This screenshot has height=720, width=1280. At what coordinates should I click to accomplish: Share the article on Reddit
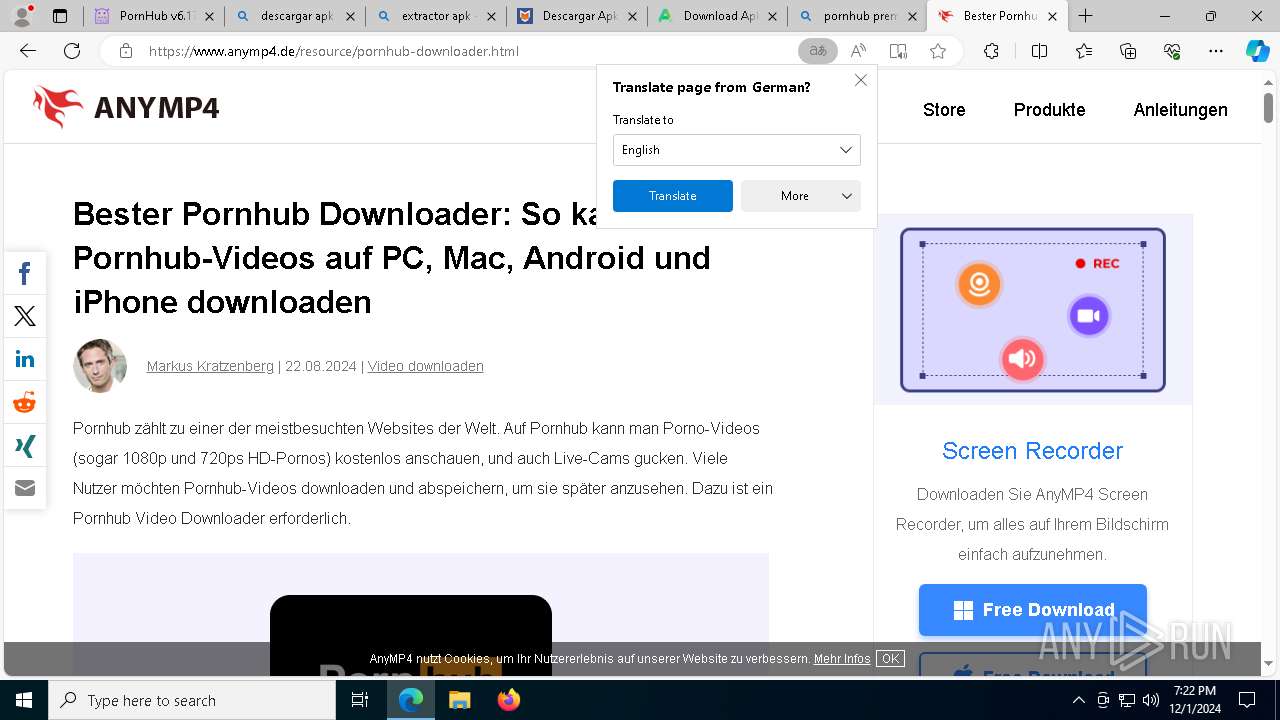(25, 402)
